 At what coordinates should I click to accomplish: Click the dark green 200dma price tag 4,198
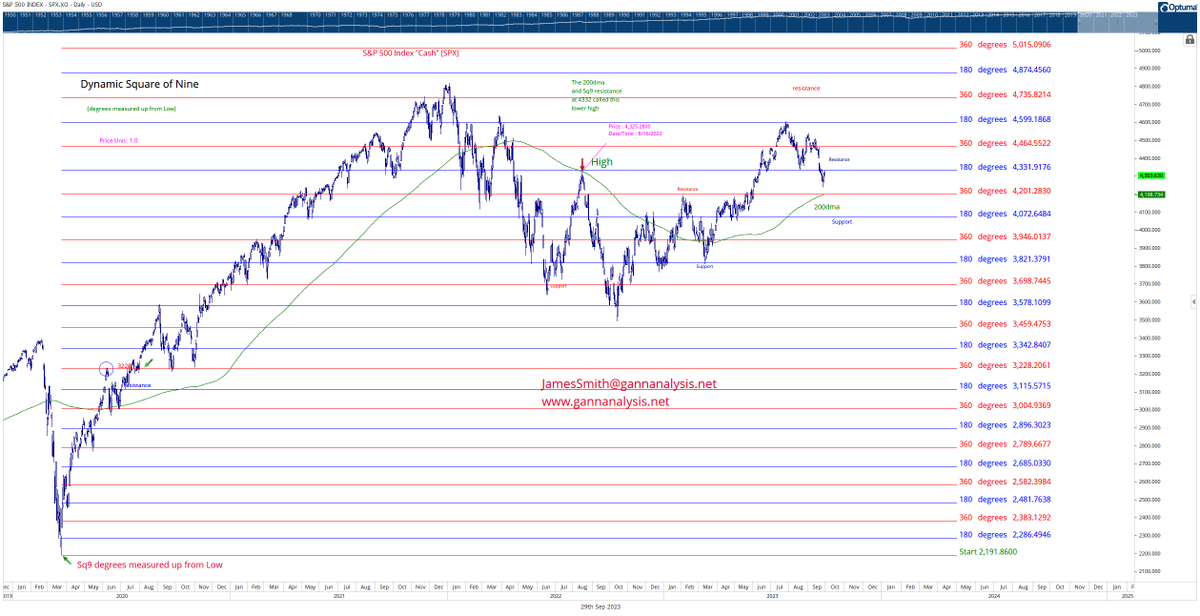coord(1151,194)
